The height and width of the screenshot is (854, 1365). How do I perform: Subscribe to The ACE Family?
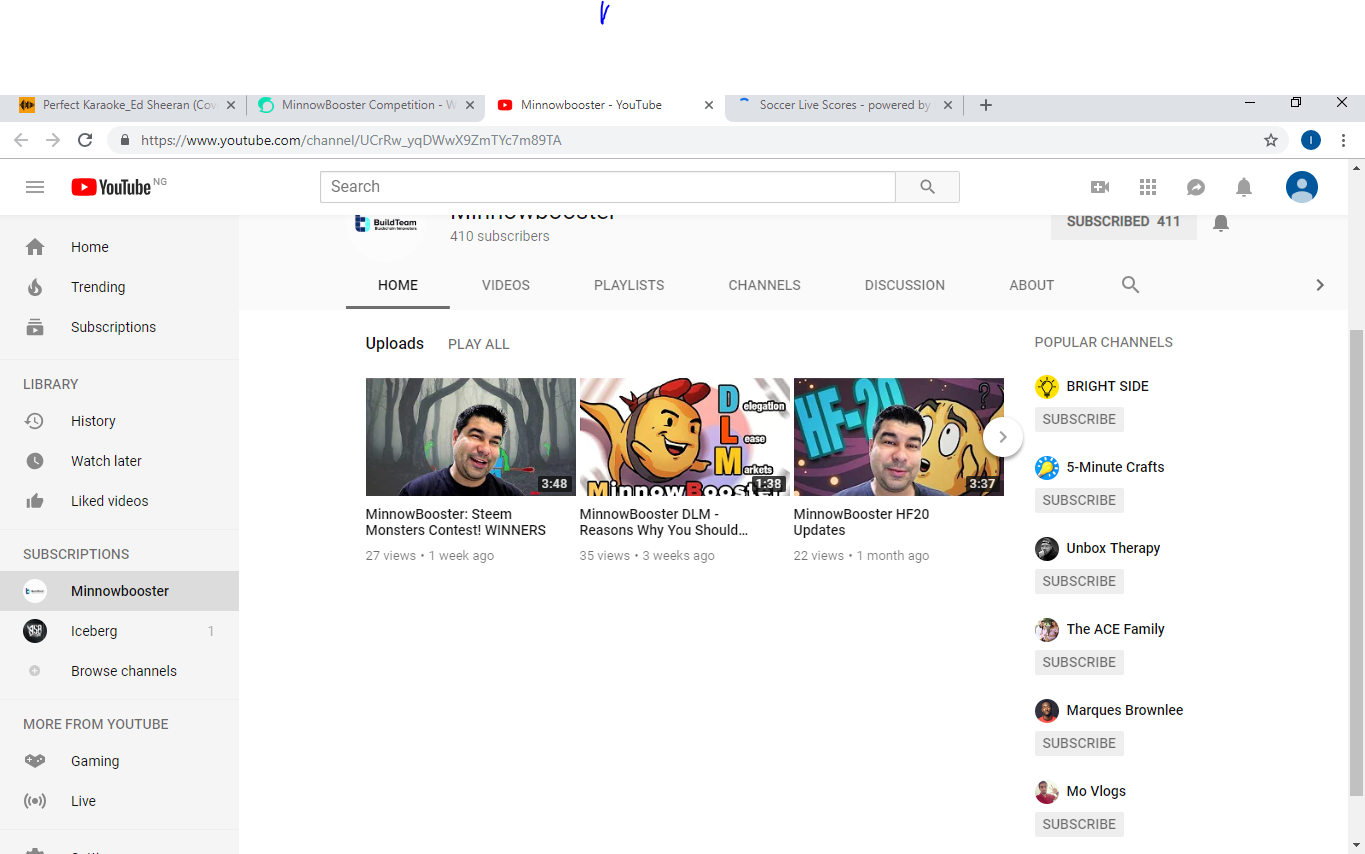tap(1079, 662)
